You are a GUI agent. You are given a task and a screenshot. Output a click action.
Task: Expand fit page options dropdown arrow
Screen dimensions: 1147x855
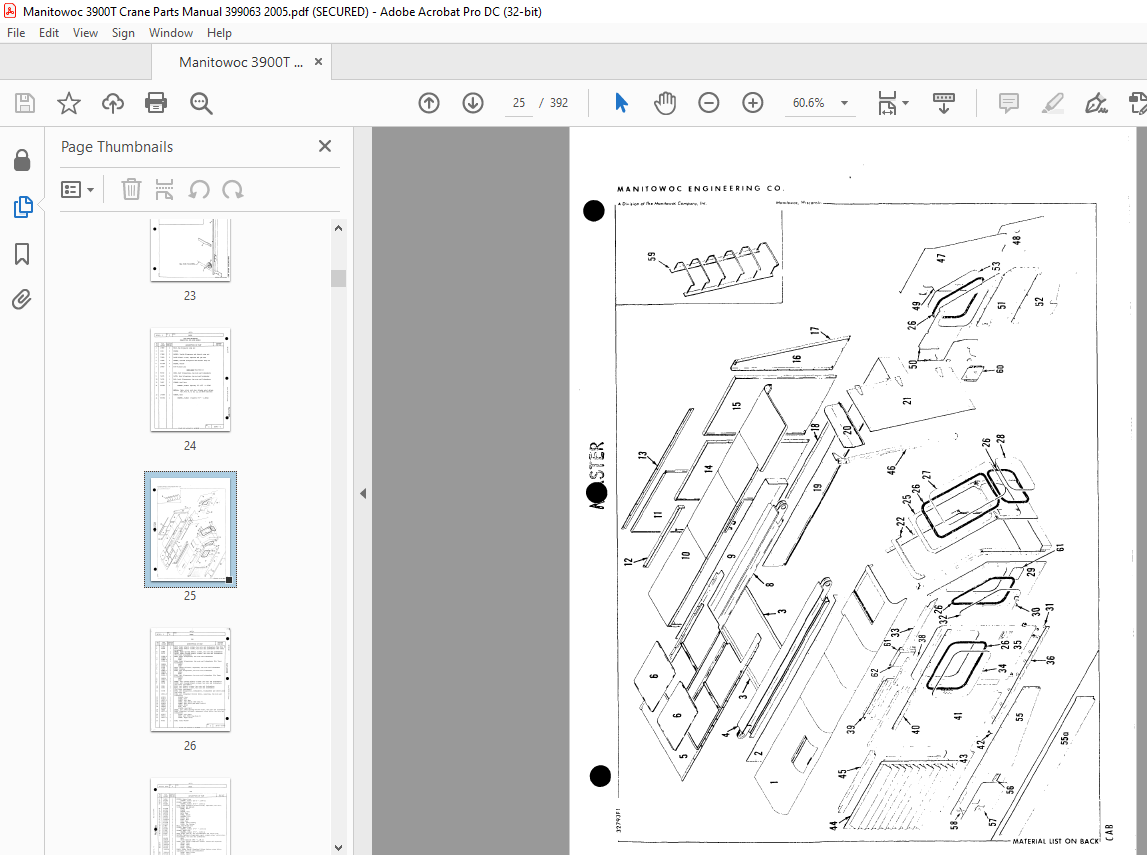click(x=906, y=103)
